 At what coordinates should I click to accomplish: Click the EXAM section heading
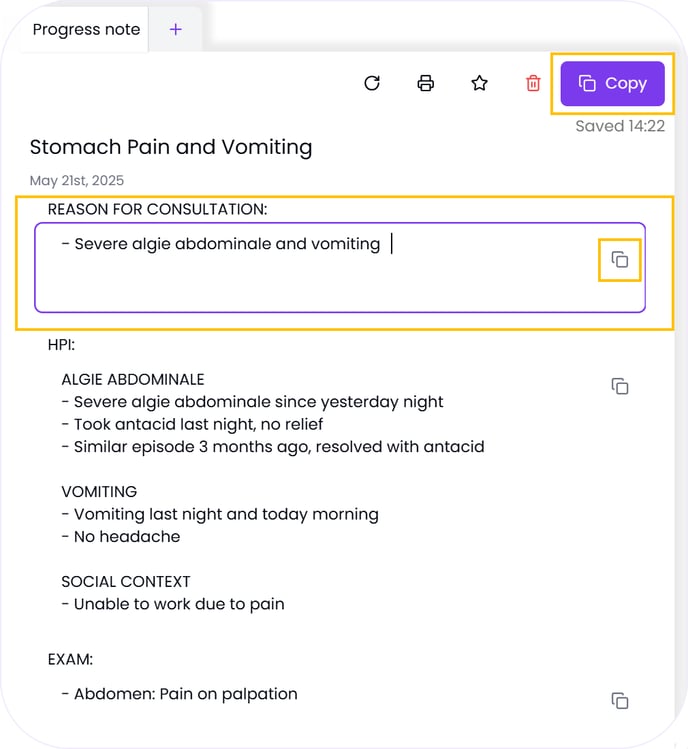(70, 660)
